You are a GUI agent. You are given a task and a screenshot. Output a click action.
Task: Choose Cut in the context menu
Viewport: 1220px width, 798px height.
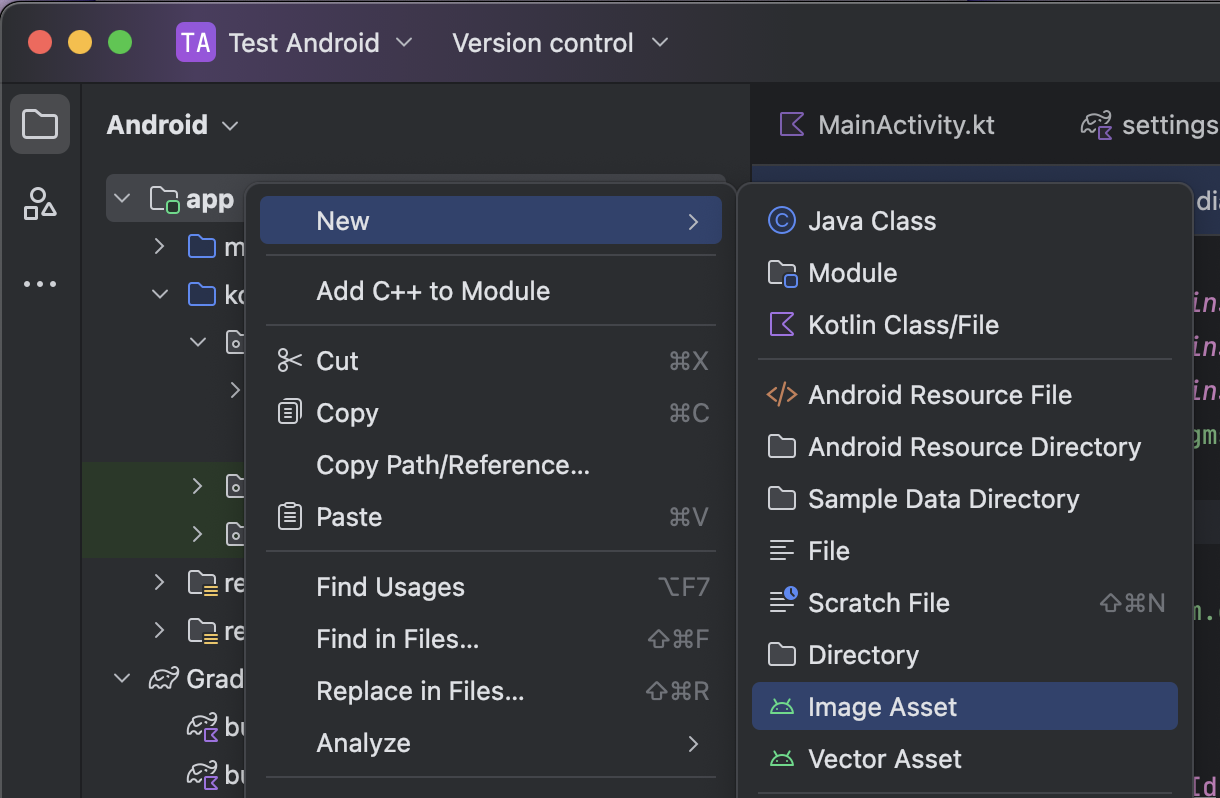coord(491,361)
